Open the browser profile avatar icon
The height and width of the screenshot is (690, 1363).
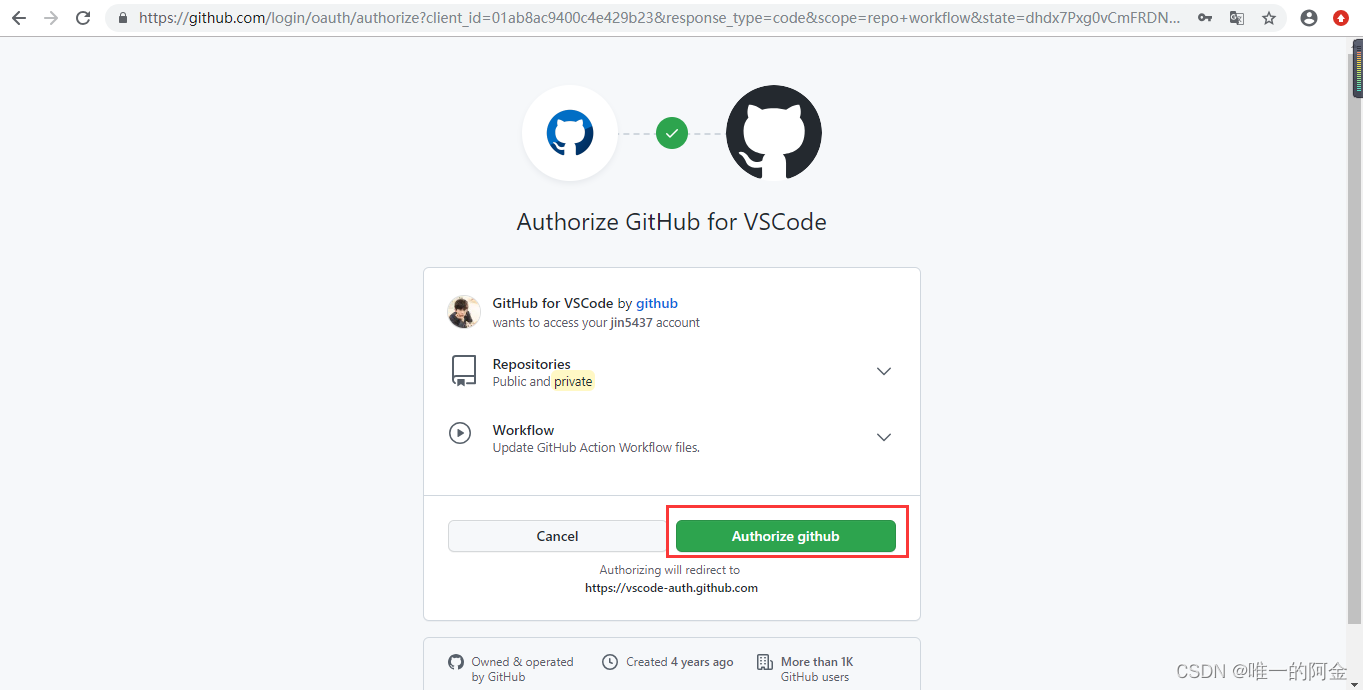pyautogui.click(x=1309, y=18)
